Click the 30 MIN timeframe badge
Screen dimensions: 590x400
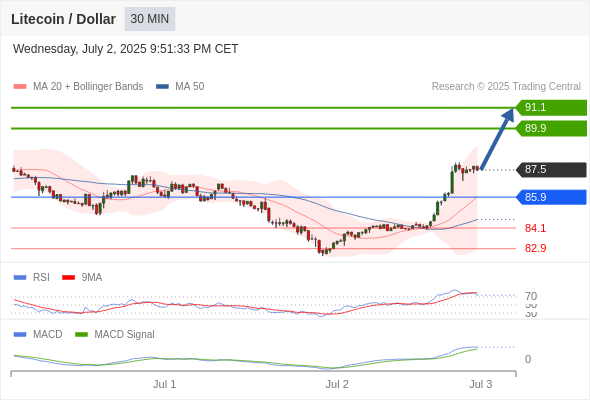(150, 19)
